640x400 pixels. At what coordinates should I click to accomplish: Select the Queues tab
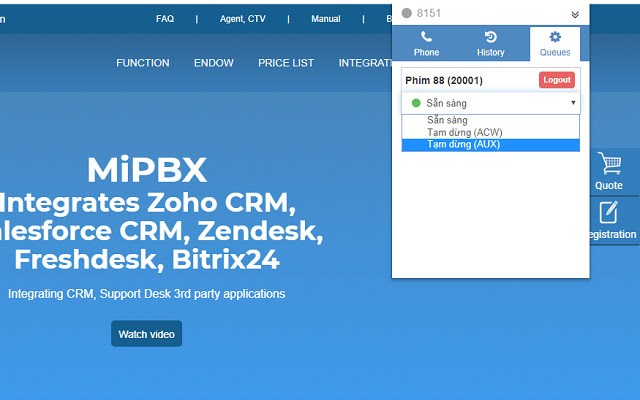(555, 44)
